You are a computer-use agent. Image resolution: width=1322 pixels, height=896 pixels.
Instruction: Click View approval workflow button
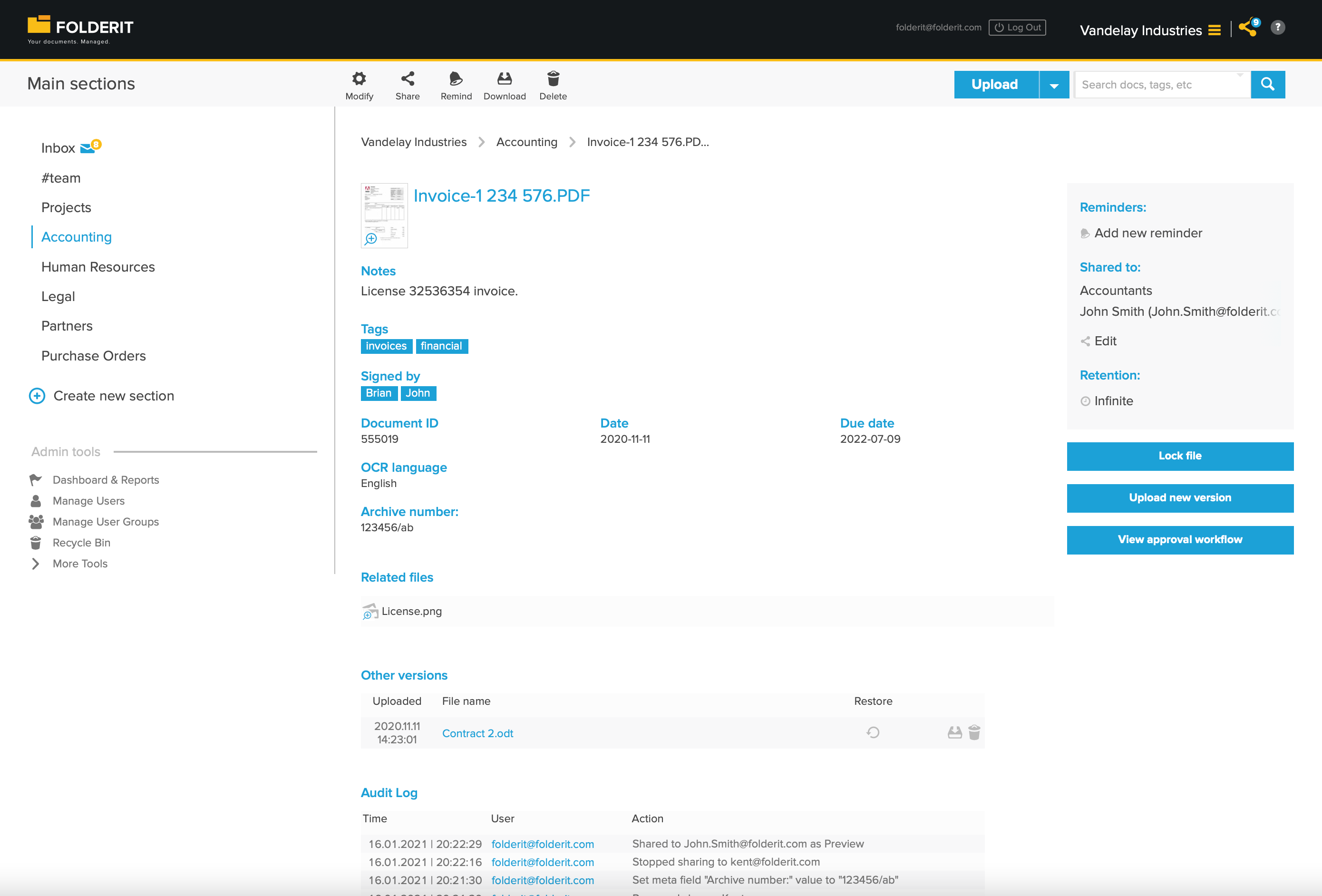click(1180, 539)
